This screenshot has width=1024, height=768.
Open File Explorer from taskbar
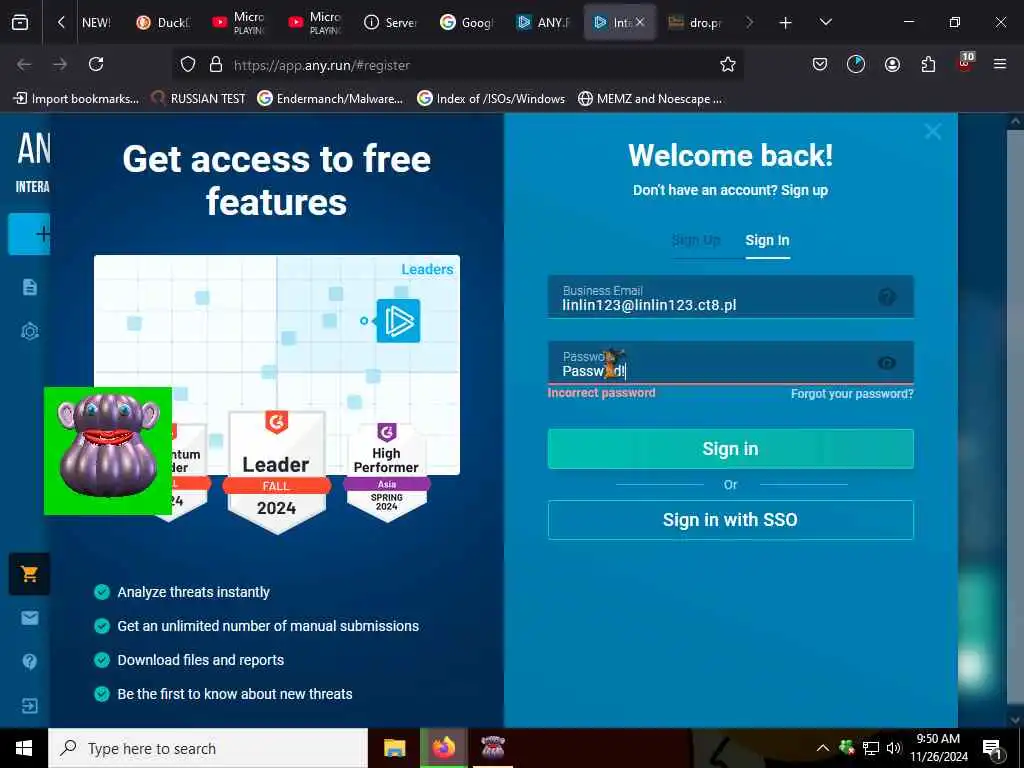click(x=394, y=748)
